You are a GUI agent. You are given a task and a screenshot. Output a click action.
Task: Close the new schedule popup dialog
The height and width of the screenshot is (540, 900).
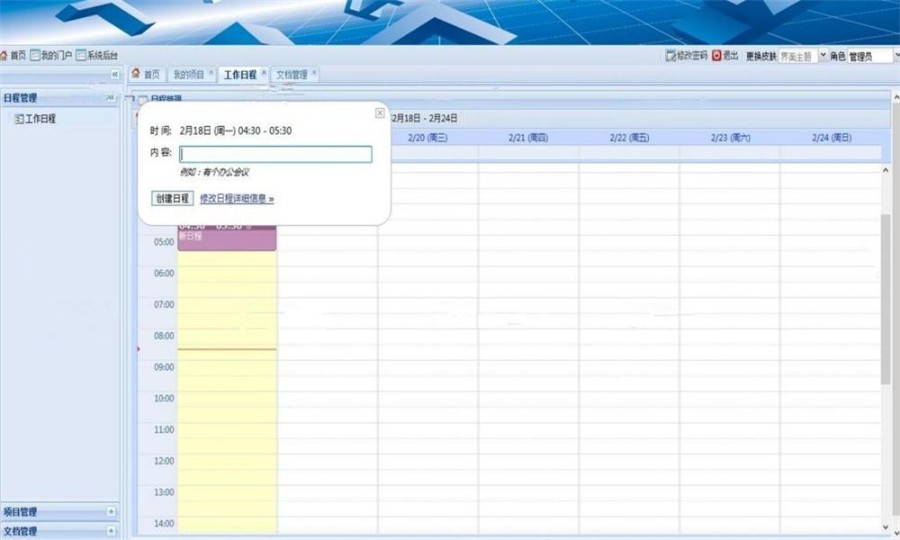pyautogui.click(x=379, y=113)
